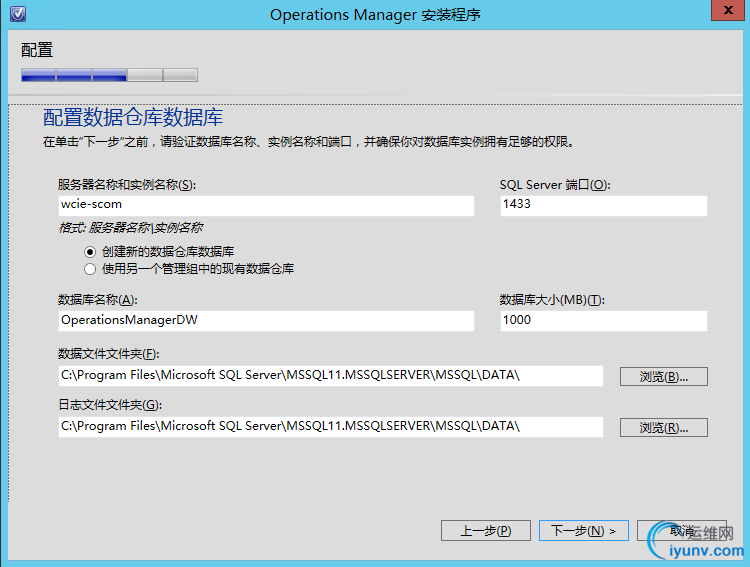Go back with 上一步(P) button
The width and height of the screenshot is (750, 567).
pyautogui.click(x=485, y=531)
